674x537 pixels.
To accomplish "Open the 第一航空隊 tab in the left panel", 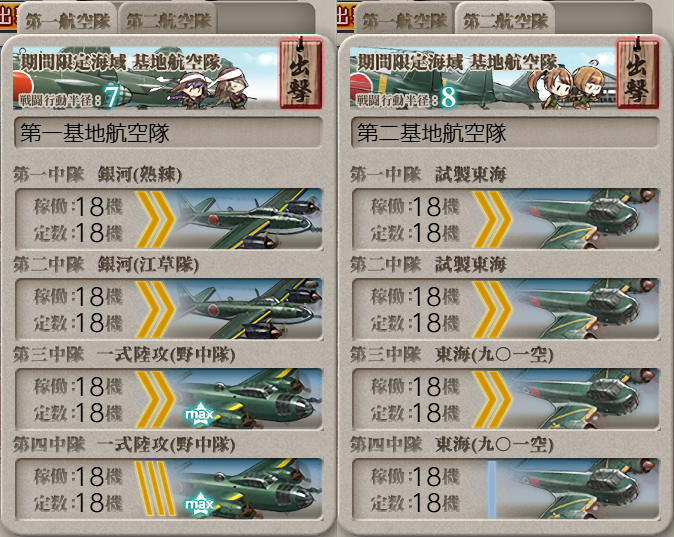I will (x=67, y=20).
